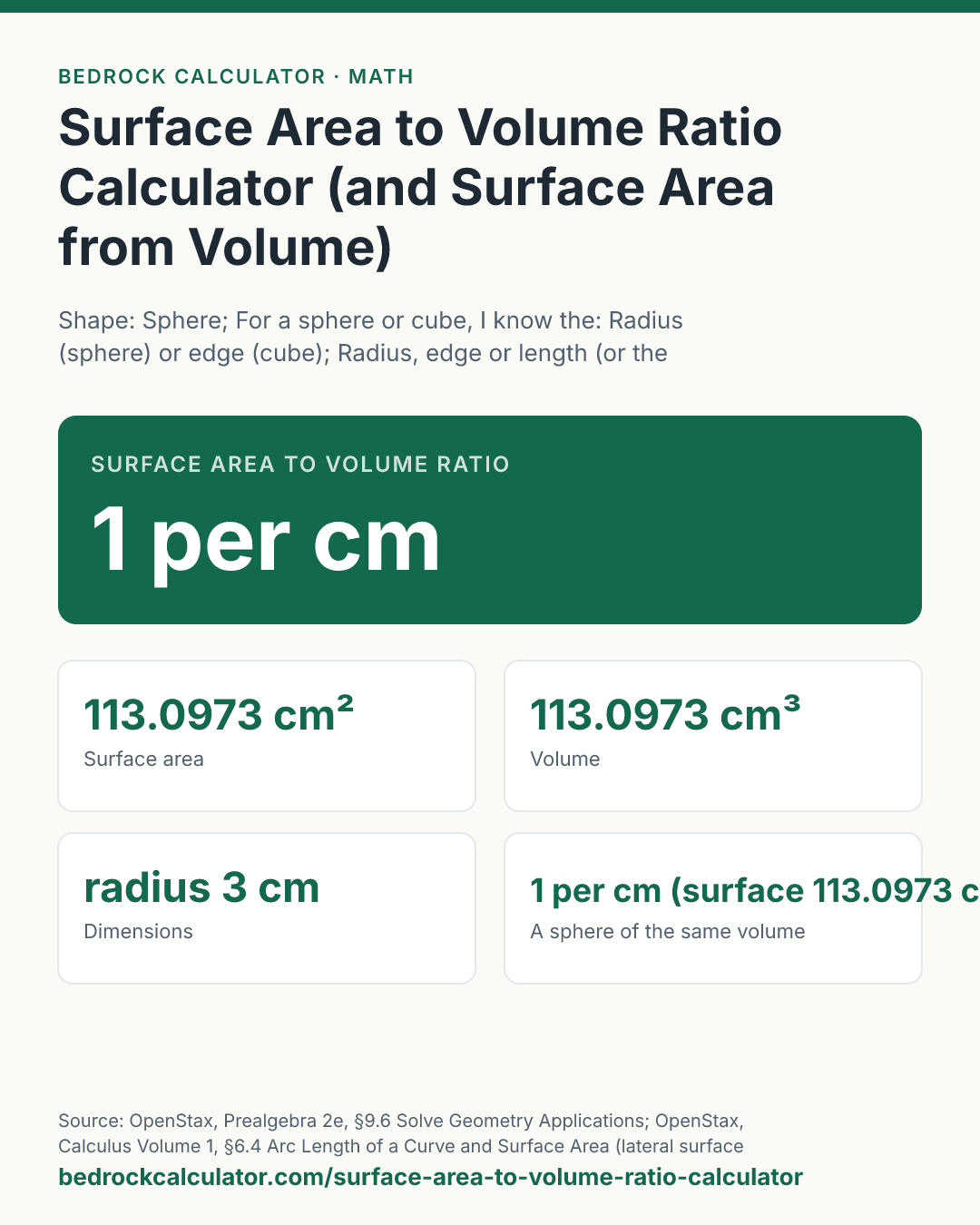The height and width of the screenshot is (1225, 980).
Task: Click the 'Dimensions' card label
Action: pyautogui.click(x=138, y=931)
